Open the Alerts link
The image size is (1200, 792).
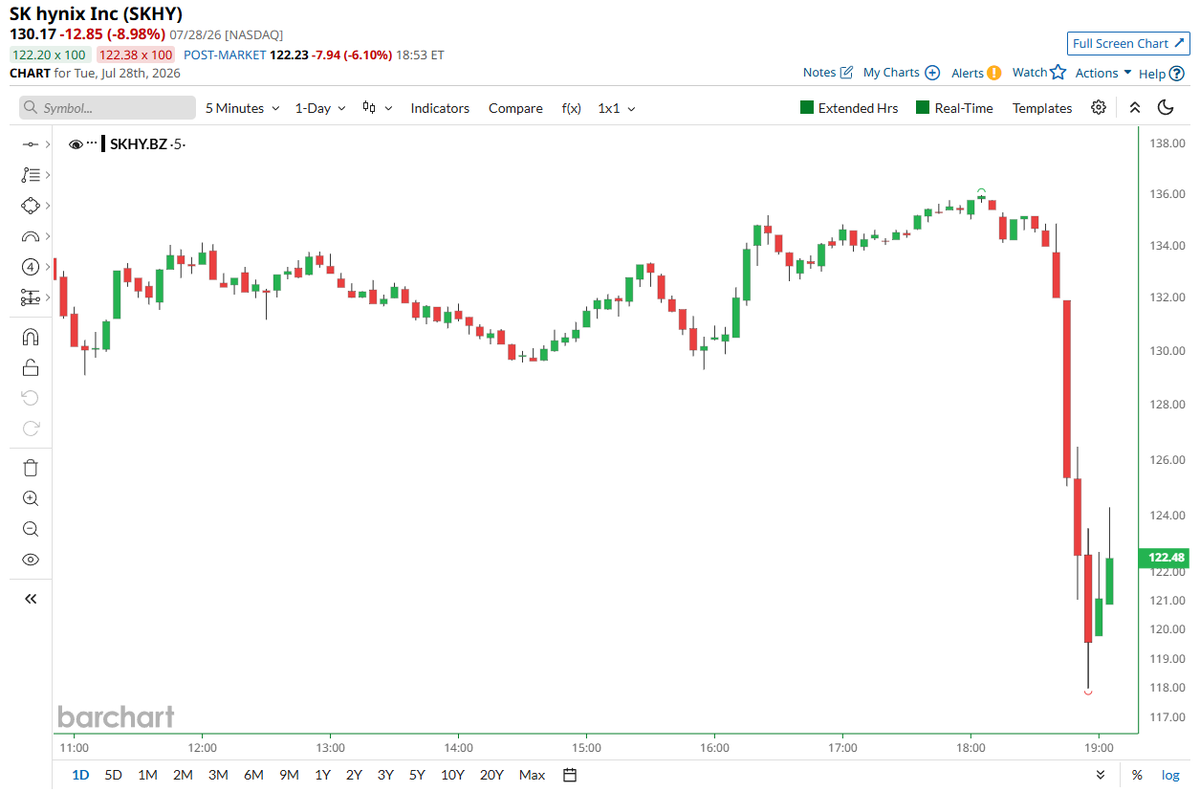[967, 73]
